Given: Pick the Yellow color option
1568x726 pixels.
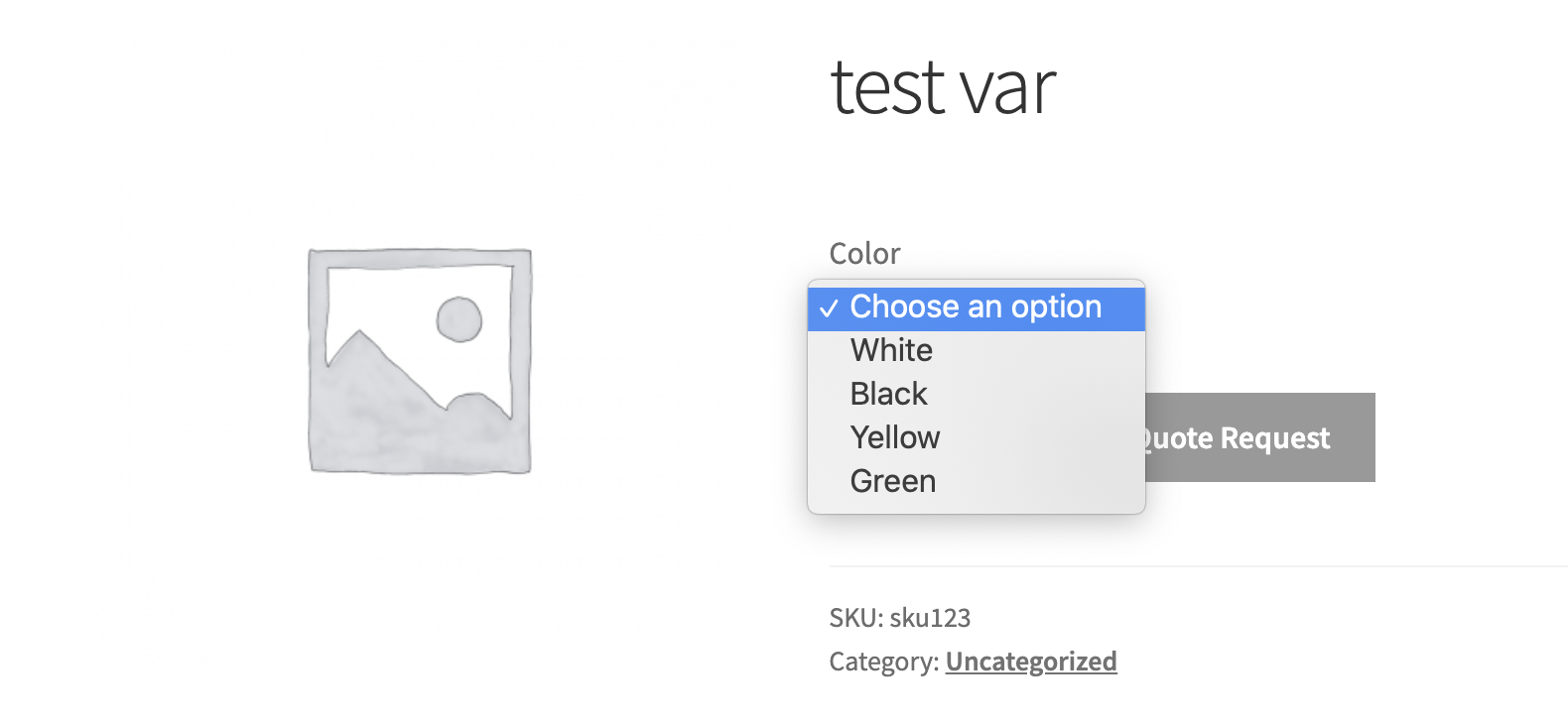Looking at the screenshot, I should click(x=977, y=437).
